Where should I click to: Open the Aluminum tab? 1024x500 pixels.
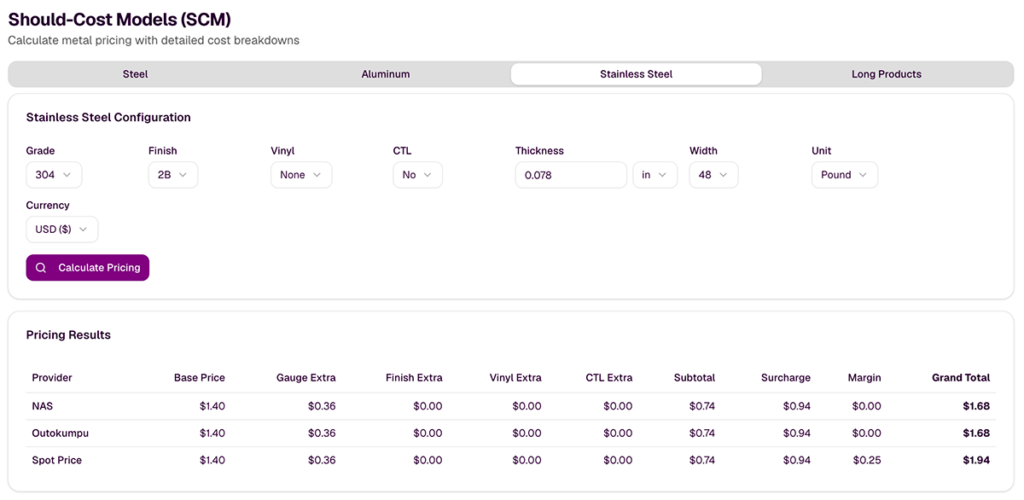[x=386, y=74]
